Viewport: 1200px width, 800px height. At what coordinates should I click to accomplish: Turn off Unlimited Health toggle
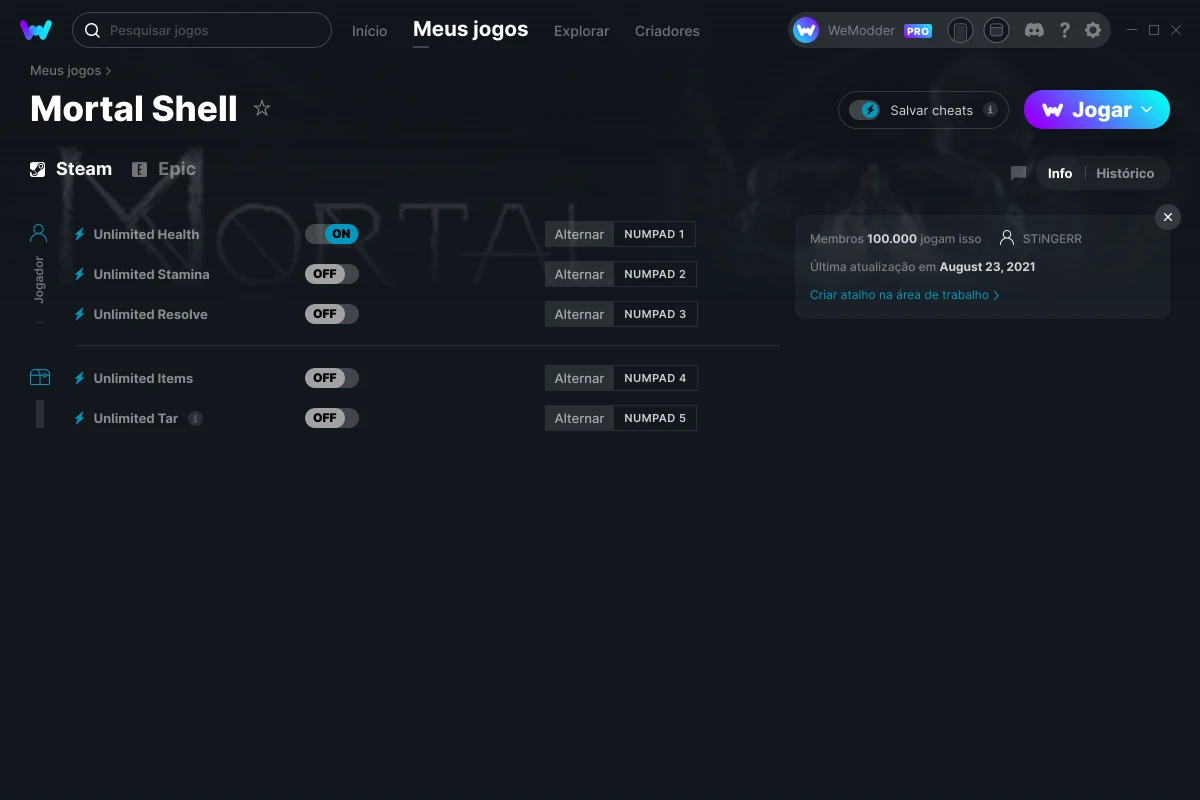[332, 234]
